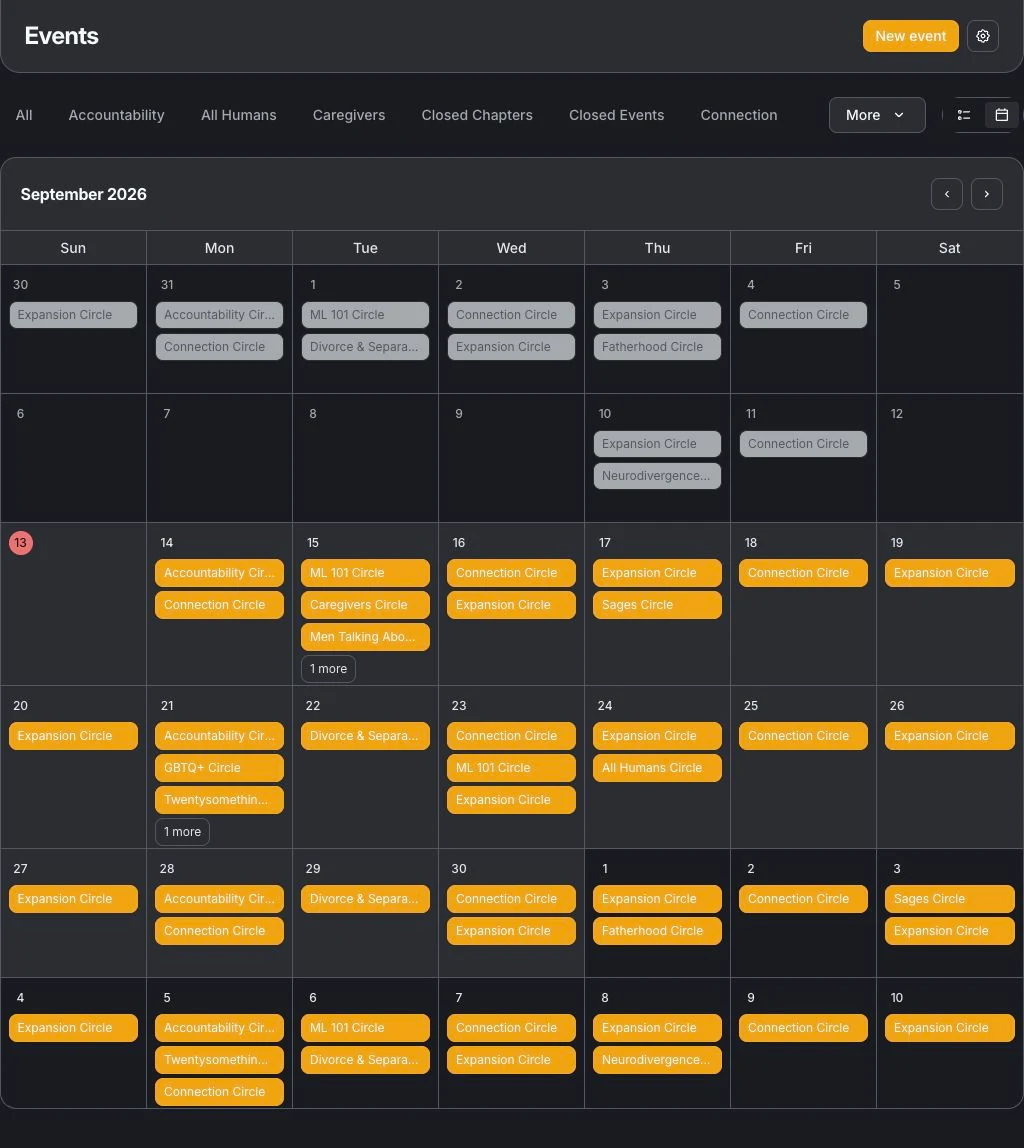Open ML 101 Circle on October 6
Viewport: 1024px width, 1148px height.
(x=365, y=1028)
